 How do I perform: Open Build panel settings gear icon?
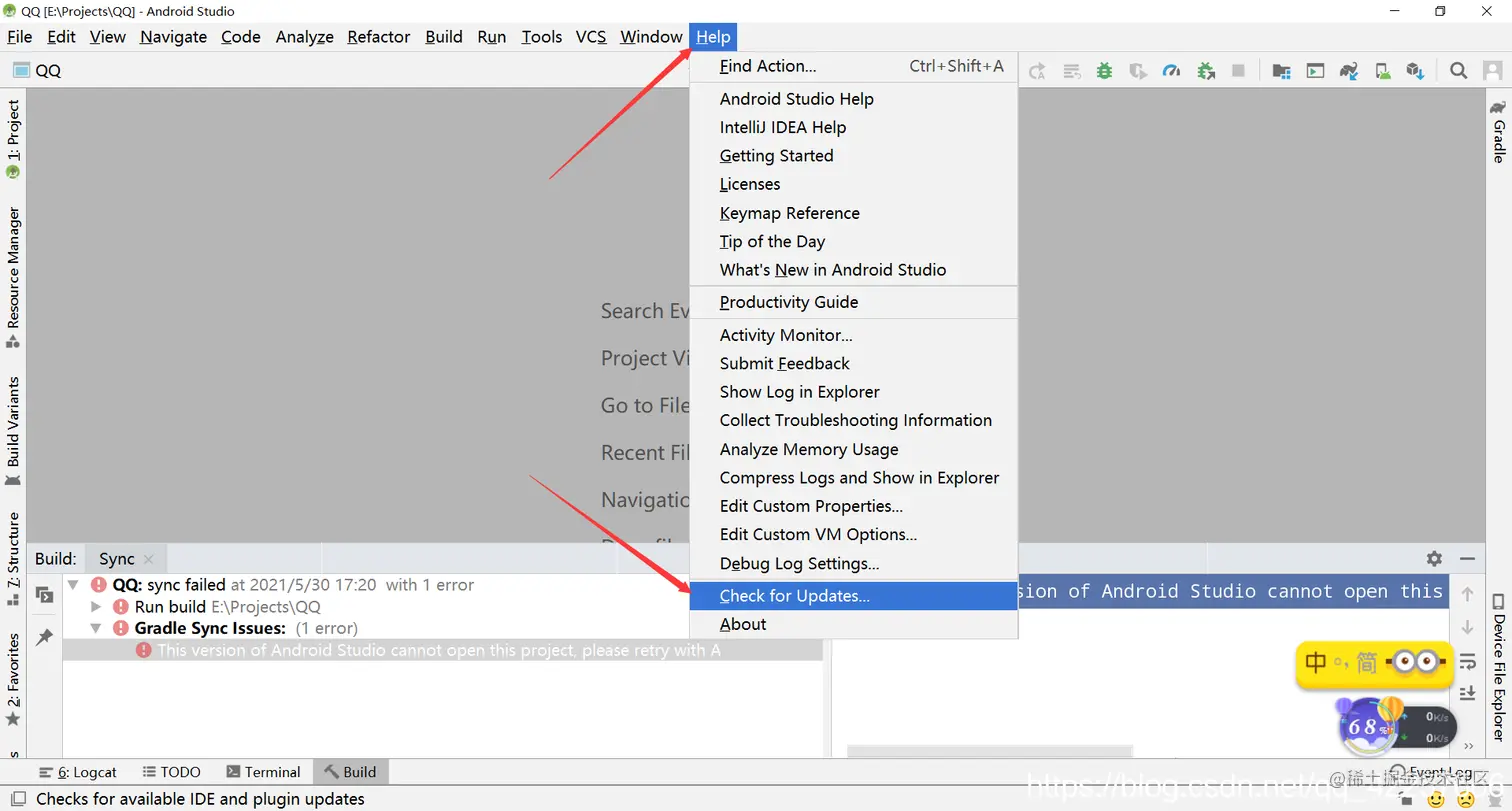pos(1434,559)
